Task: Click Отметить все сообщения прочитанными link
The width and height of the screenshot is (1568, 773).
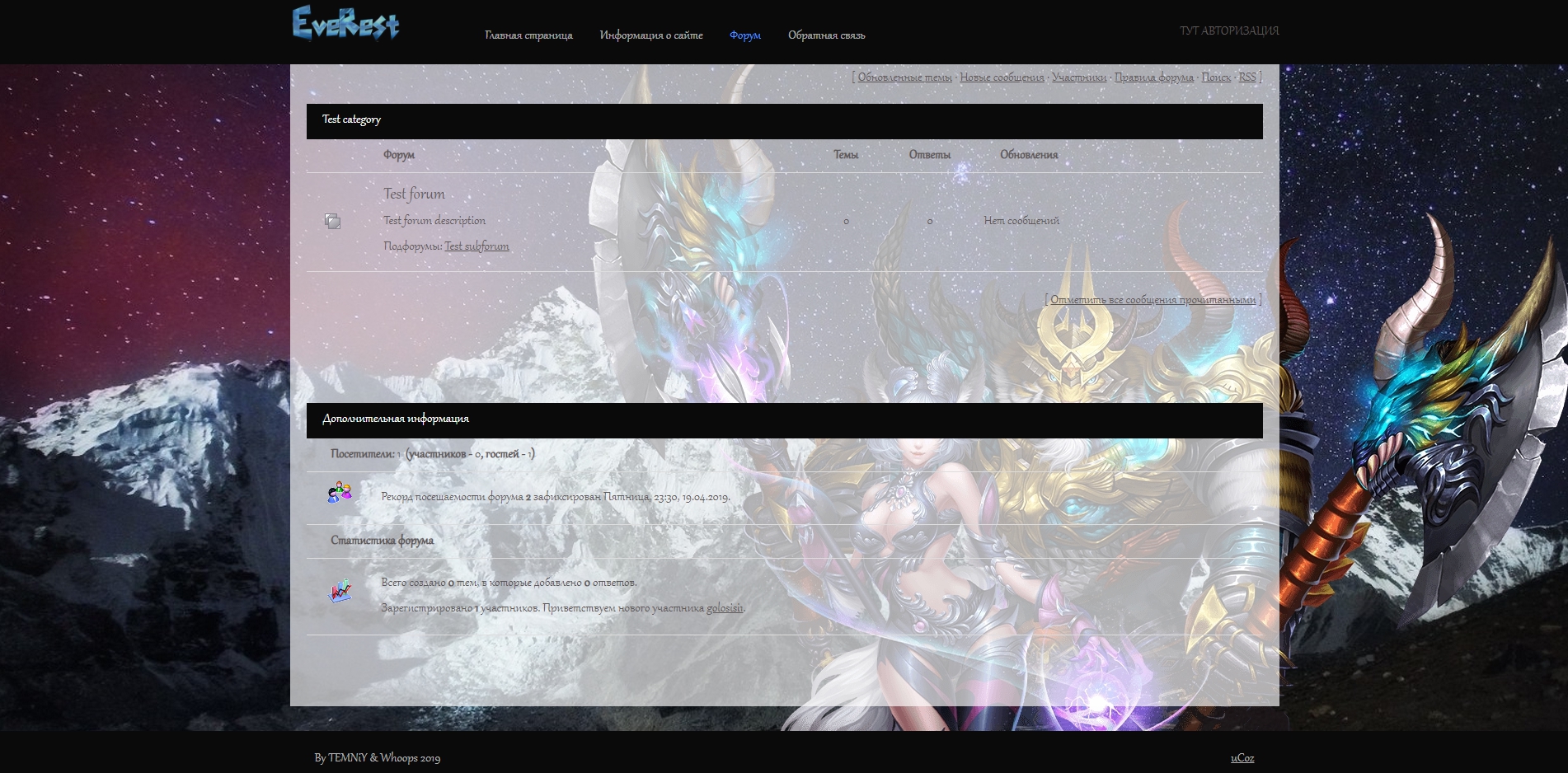Action: tap(1153, 300)
